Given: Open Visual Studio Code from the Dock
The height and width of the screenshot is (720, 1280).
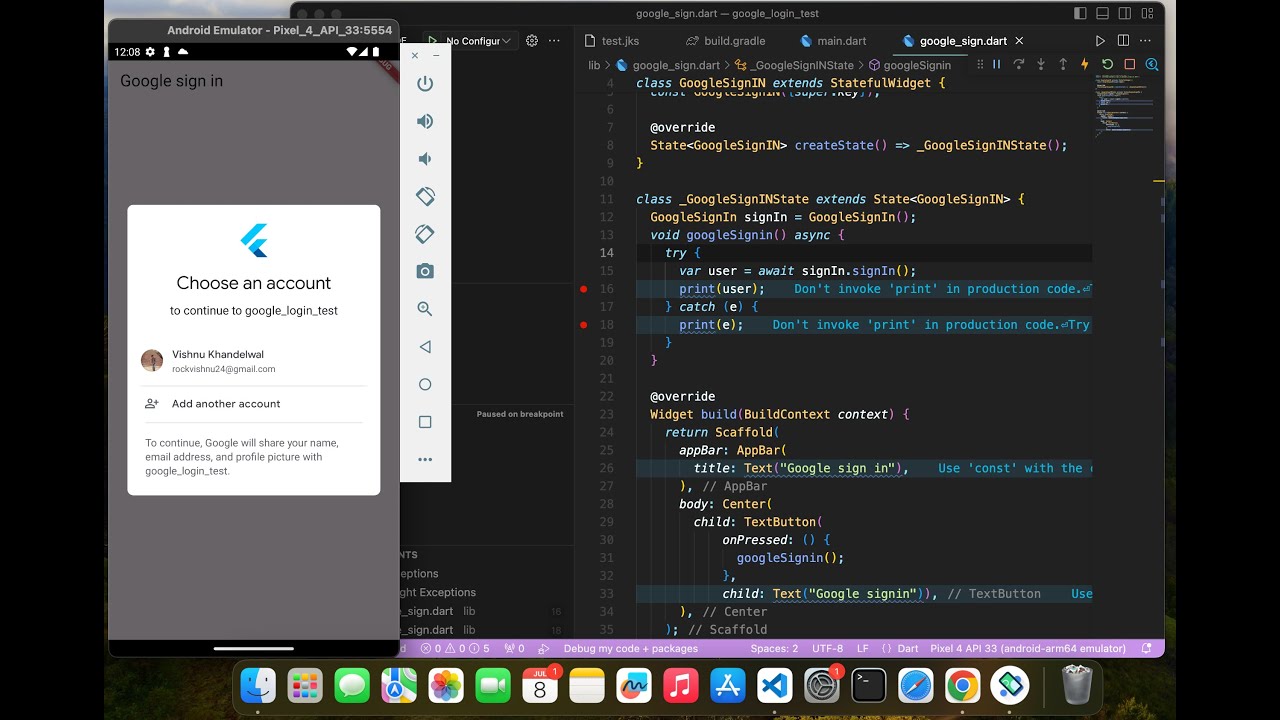Looking at the screenshot, I should point(774,685).
